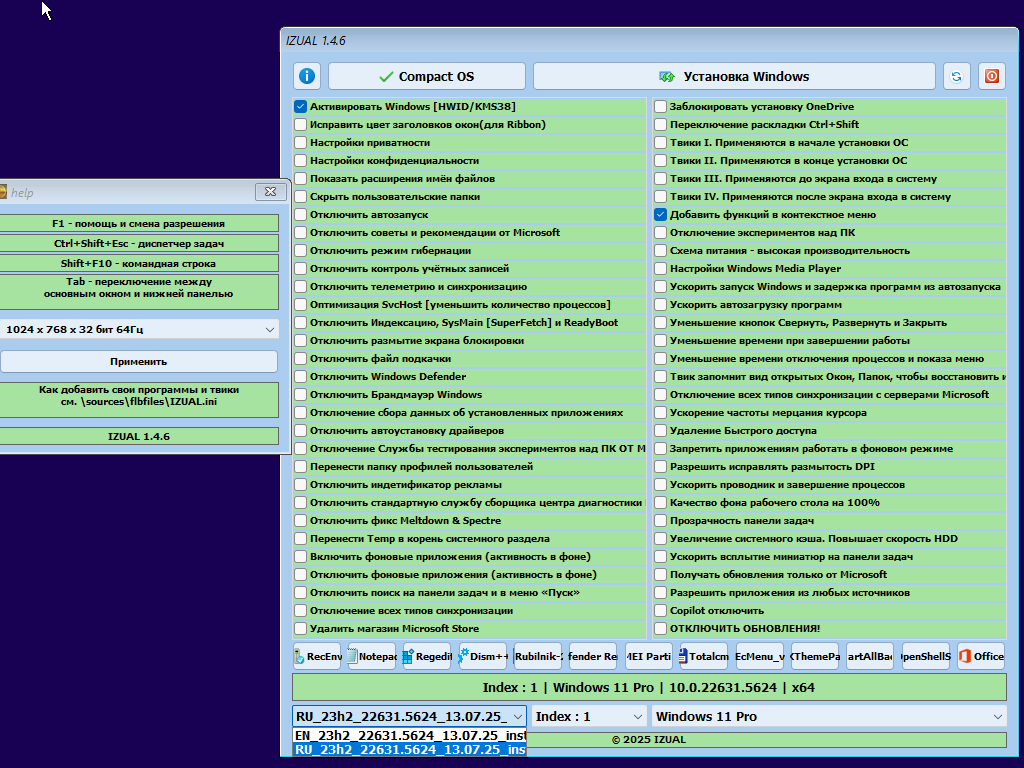Check Заблокировать установку OneDrive
This screenshot has height=768, width=1024.
(660, 106)
